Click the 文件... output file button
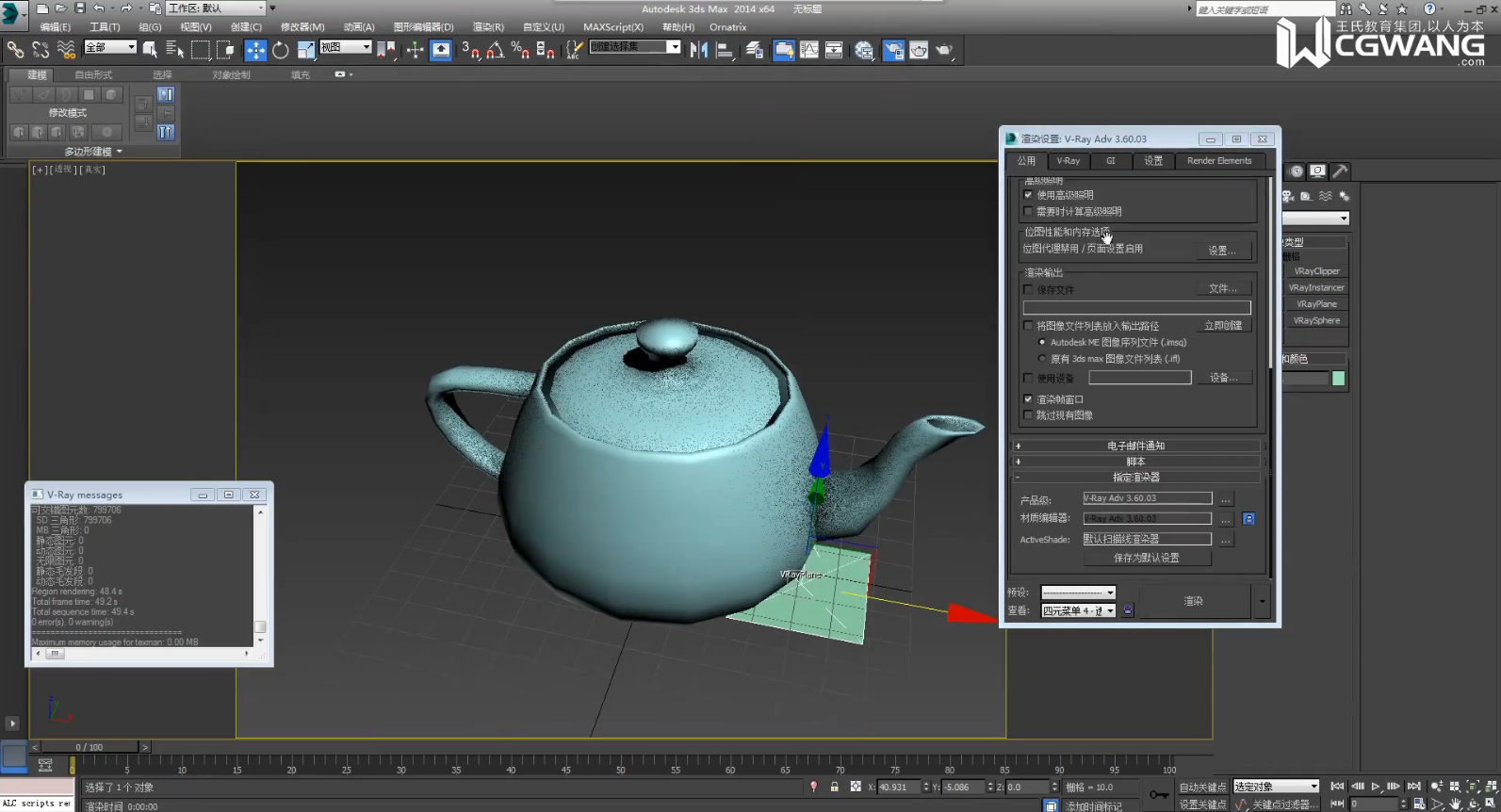1501x812 pixels. point(1222,288)
